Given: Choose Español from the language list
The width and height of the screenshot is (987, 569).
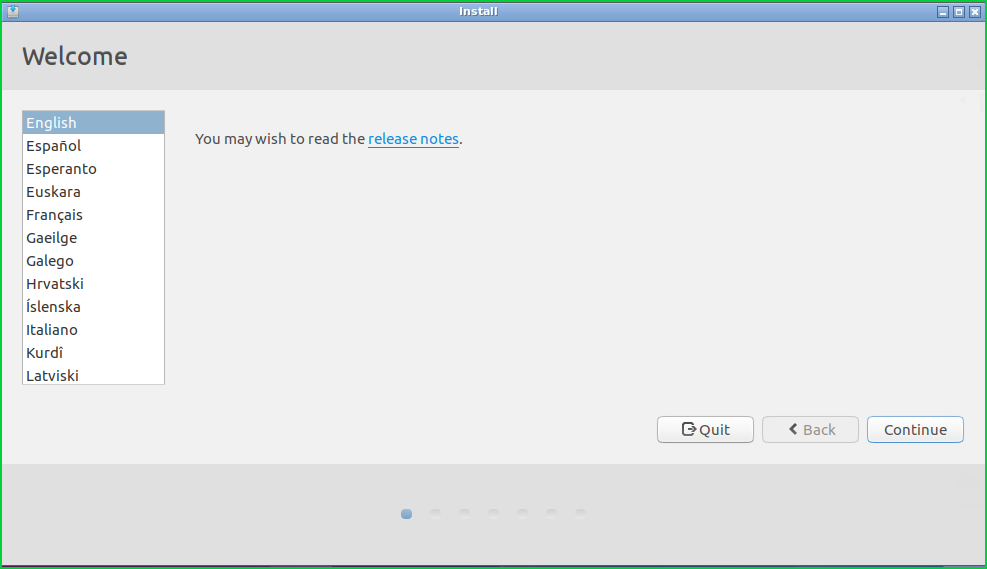Looking at the screenshot, I should pos(93,146).
